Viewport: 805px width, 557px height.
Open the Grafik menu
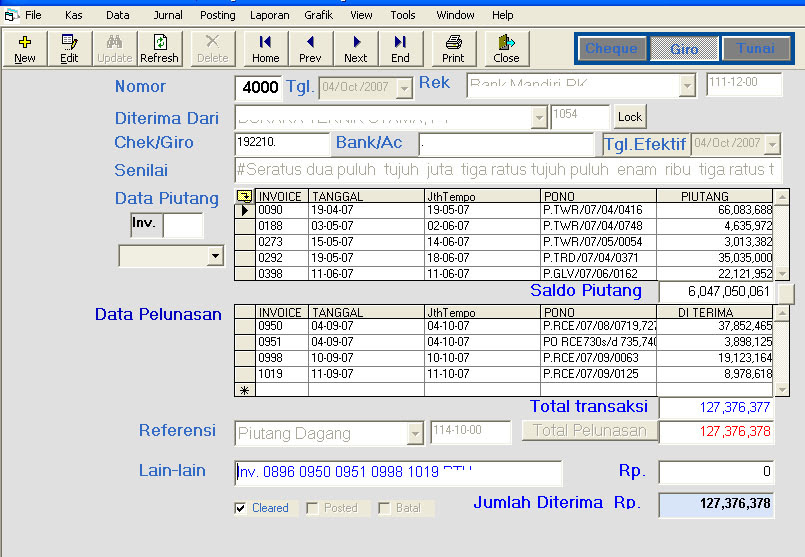pos(318,15)
